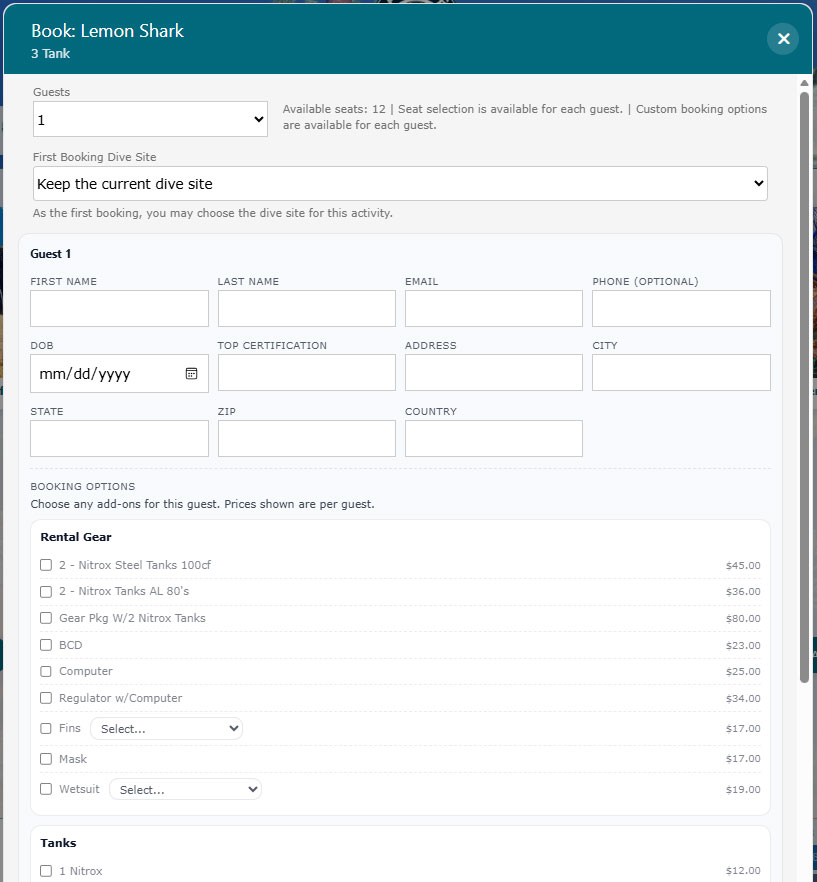
Task: Focus the Address input field
Action: coord(493,372)
